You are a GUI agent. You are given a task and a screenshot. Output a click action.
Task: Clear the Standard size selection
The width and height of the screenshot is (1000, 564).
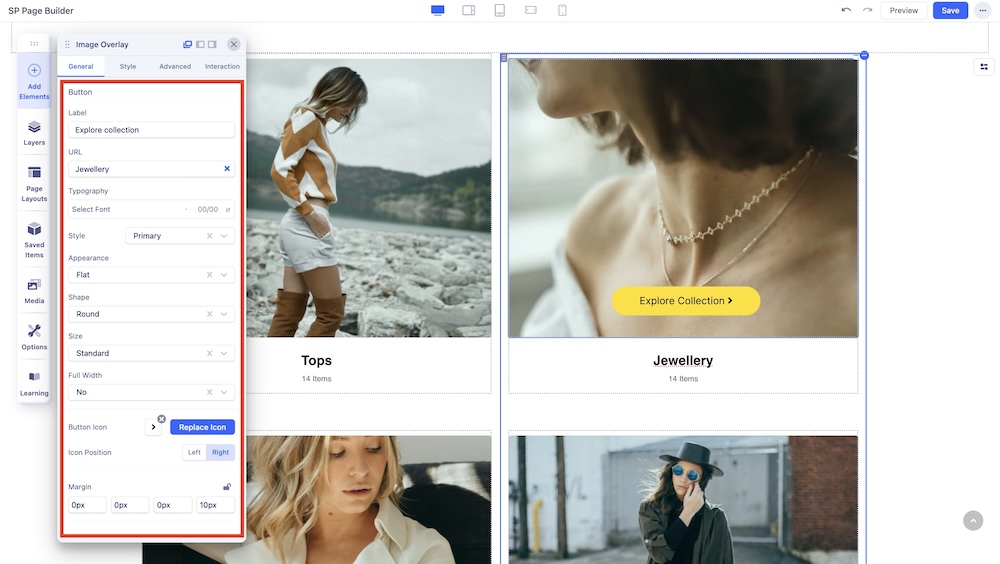209,353
